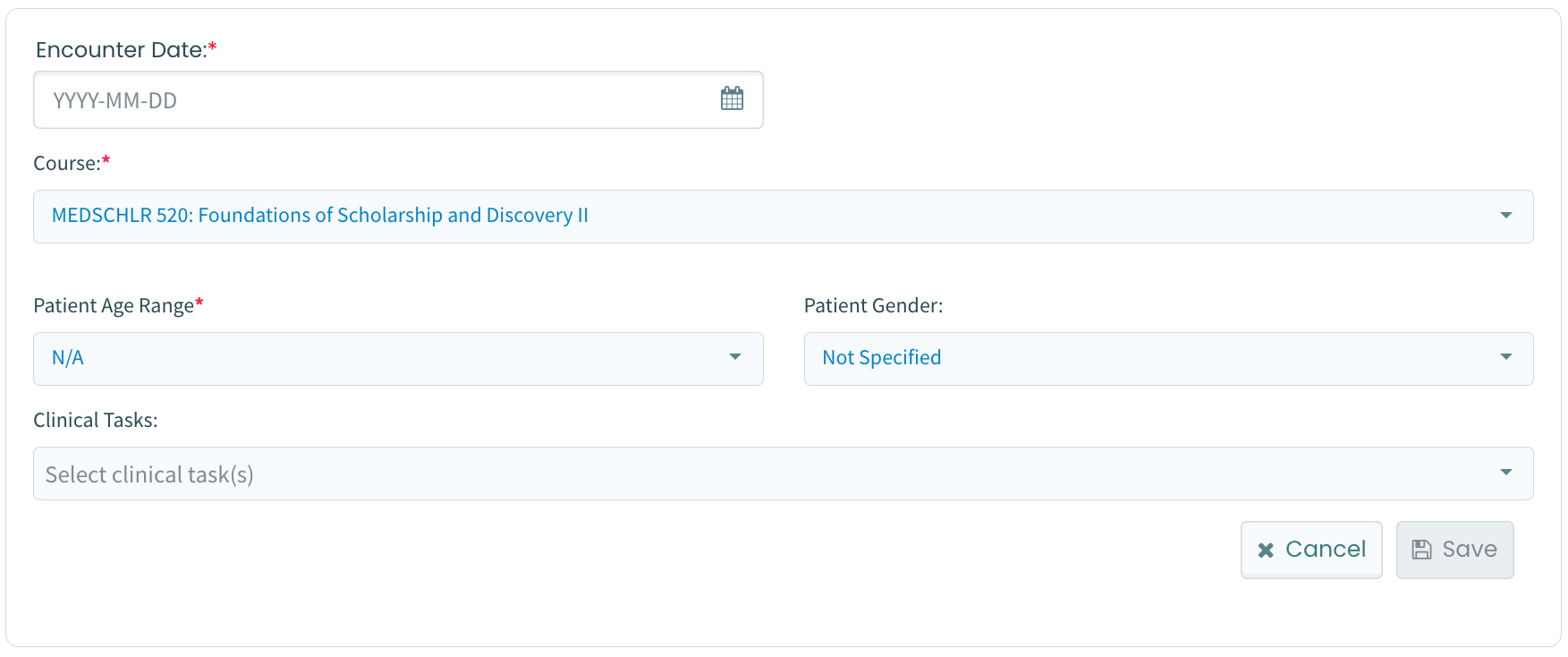Click the N/A age range value
The image size is (1568, 657).
click(x=68, y=358)
